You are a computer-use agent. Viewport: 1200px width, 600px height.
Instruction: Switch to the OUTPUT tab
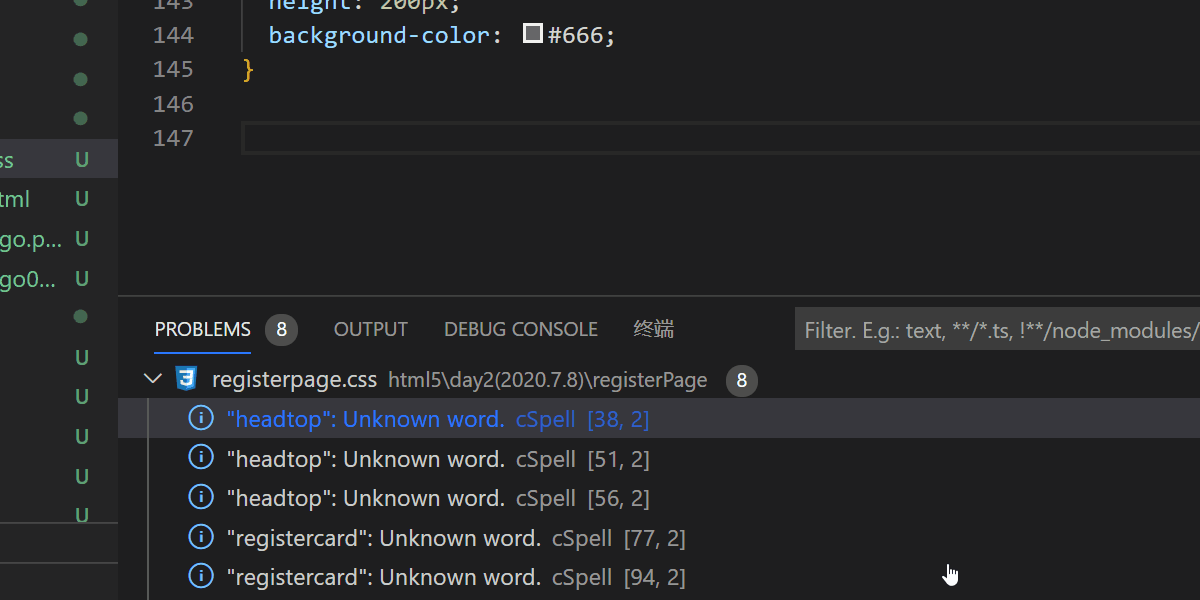tap(370, 329)
